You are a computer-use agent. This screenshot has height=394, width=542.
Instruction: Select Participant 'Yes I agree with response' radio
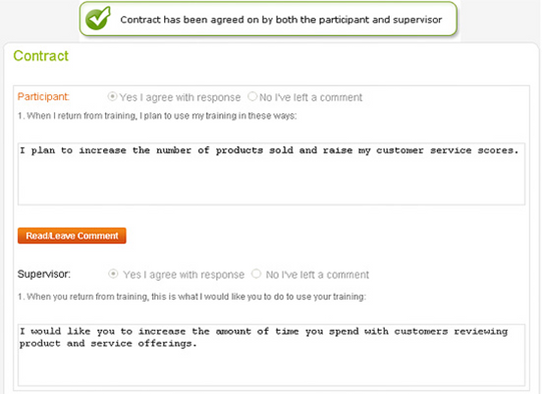tap(112, 96)
